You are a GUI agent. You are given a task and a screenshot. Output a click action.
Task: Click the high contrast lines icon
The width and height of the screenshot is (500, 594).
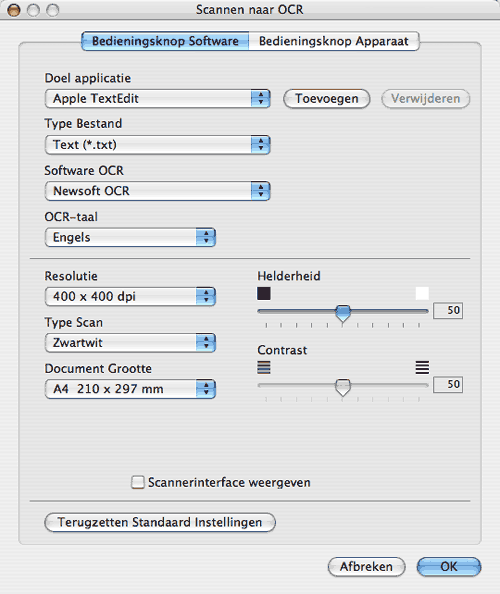tap(422, 367)
